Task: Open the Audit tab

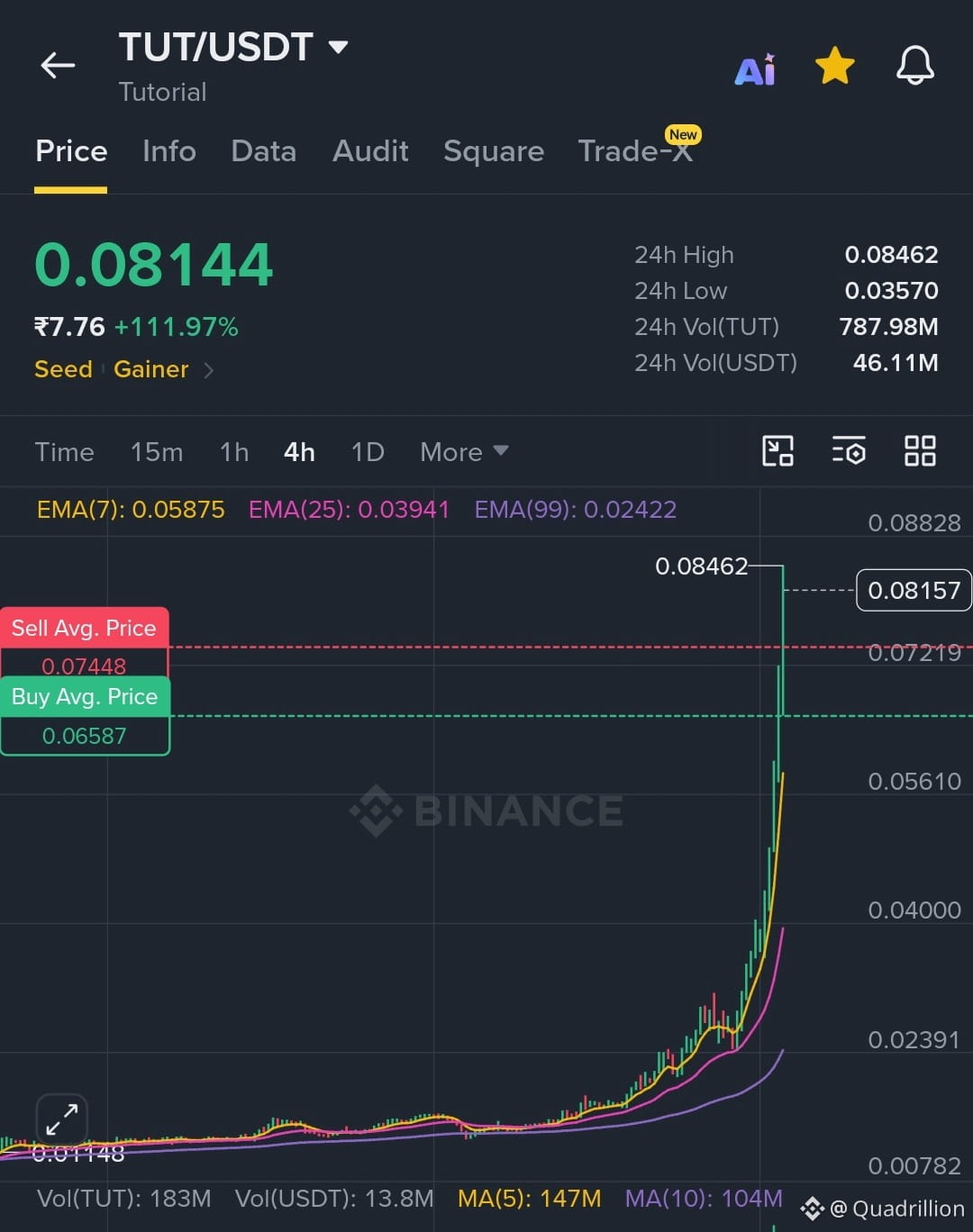Action: (x=370, y=150)
